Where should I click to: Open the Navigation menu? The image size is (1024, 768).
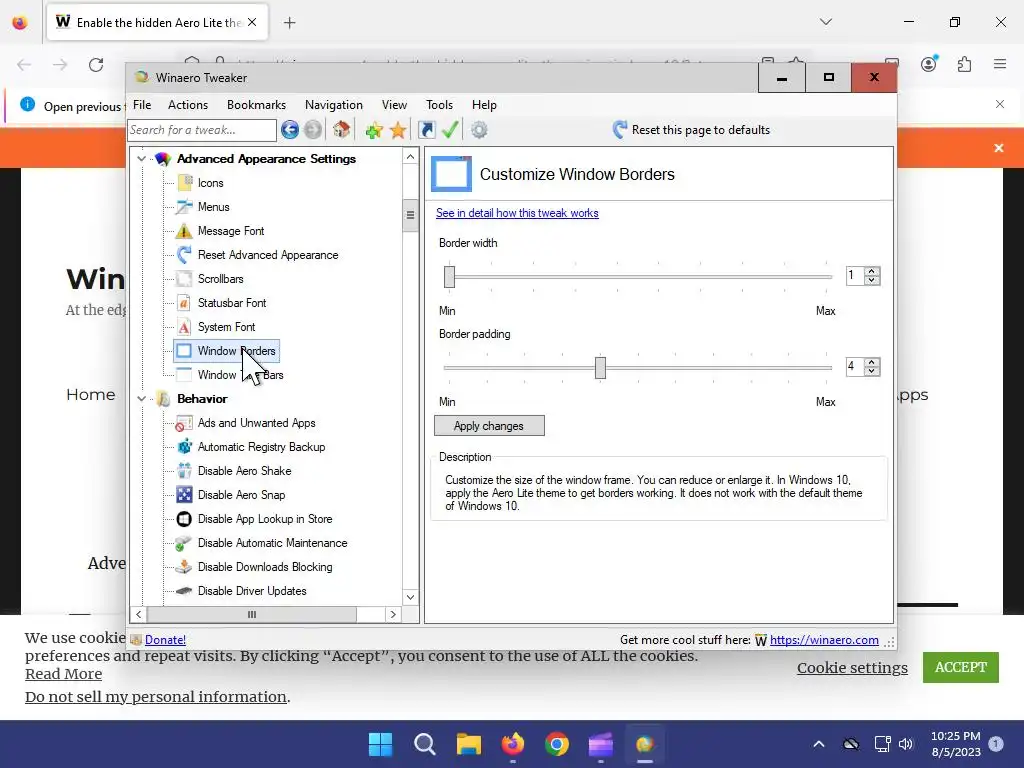(334, 105)
